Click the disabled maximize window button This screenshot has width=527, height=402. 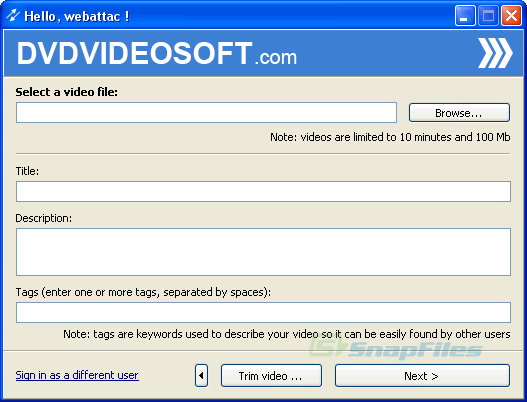point(488,15)
